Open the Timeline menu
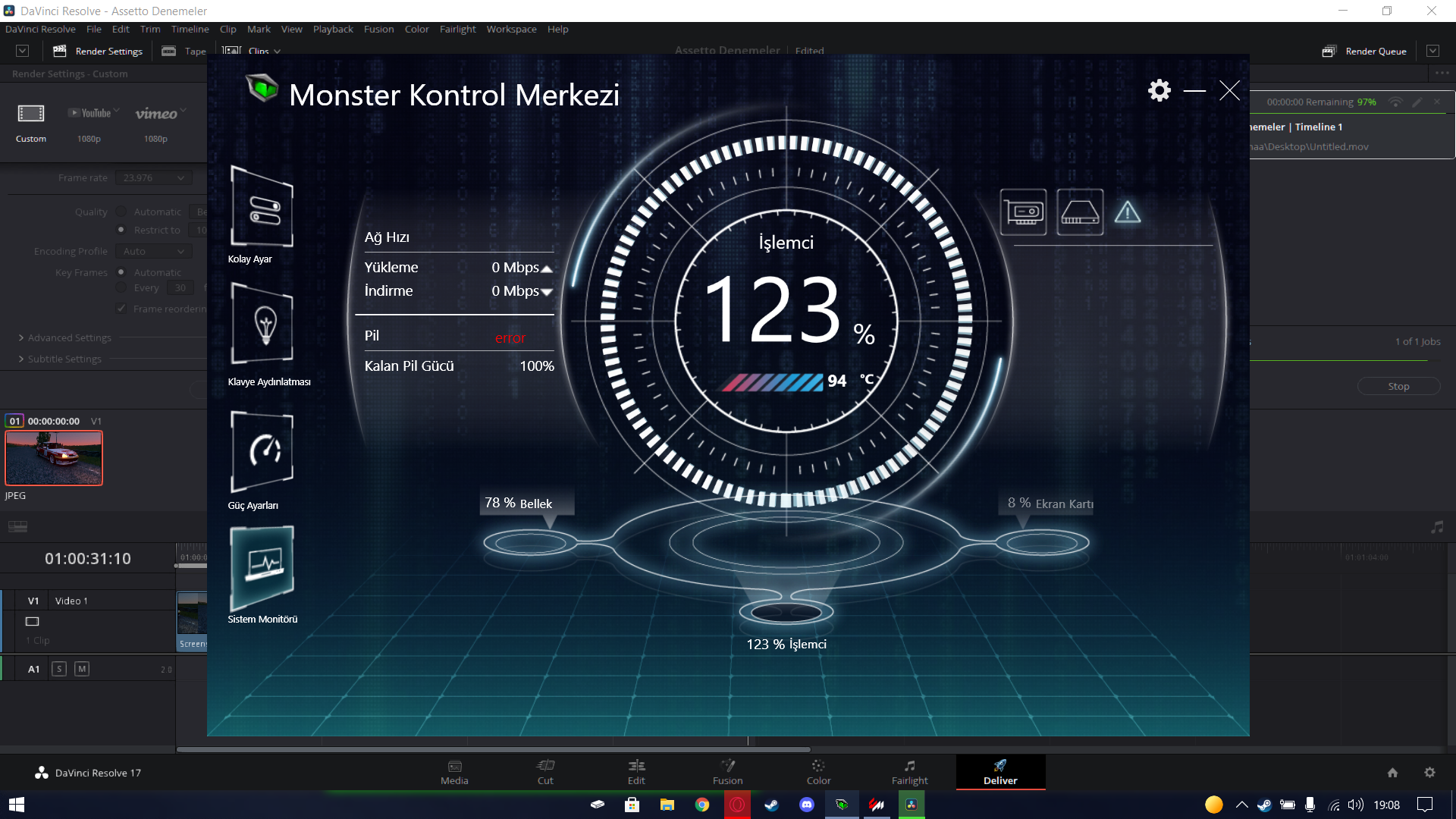This screenshot has height=819, width=1456. [x=190, y=29]
